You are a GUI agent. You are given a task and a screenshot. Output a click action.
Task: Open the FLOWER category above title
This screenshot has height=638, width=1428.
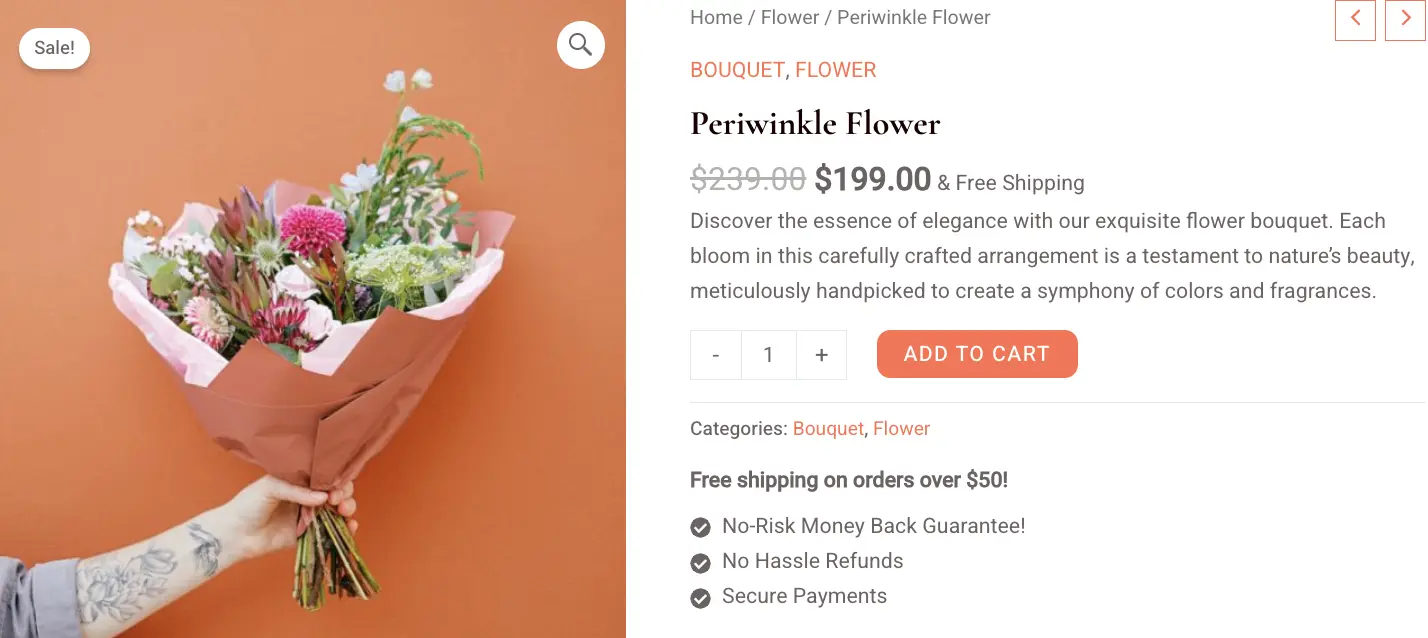835,70
